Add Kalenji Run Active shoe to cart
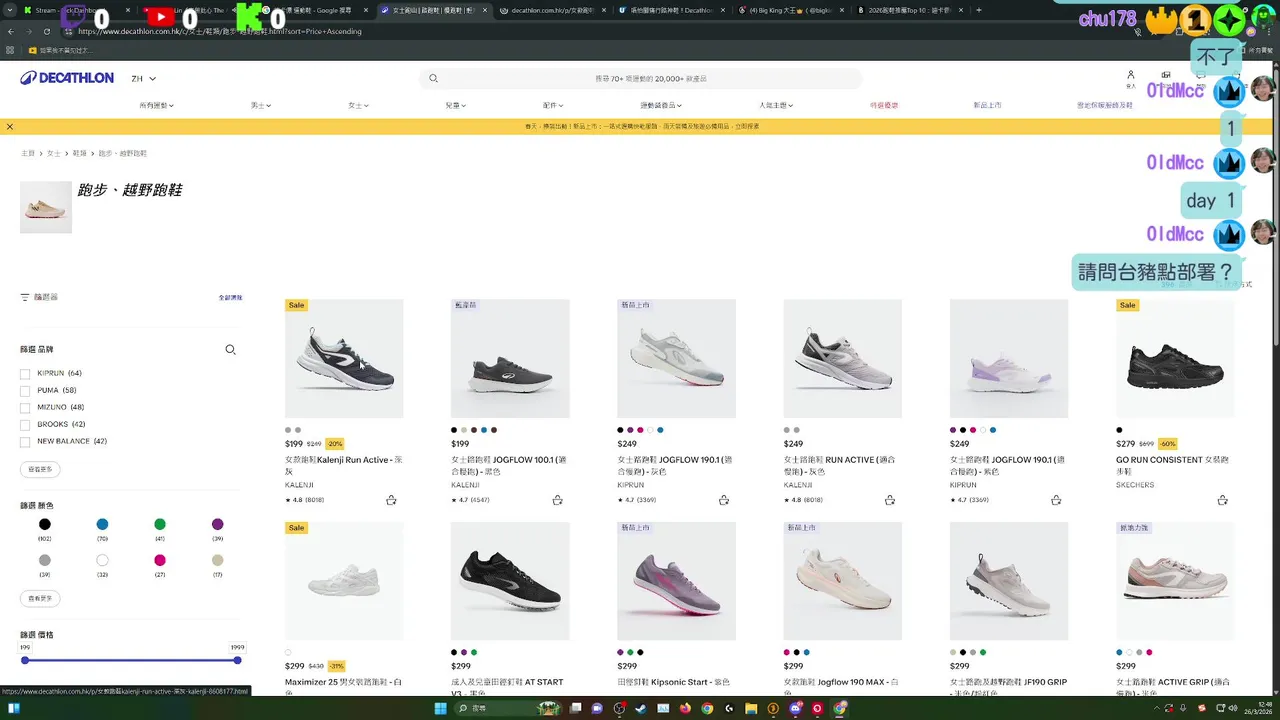Image resolution: width=1280 pixels, height=720 pixels. coord(391,500)
